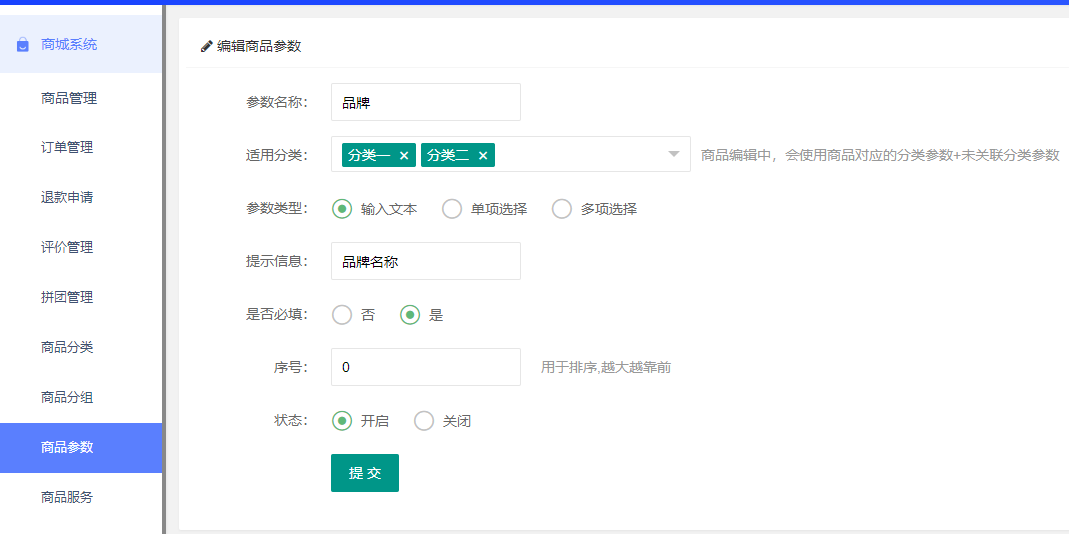
Task: Navigate to 评价管理
Action: pos(81,248)
